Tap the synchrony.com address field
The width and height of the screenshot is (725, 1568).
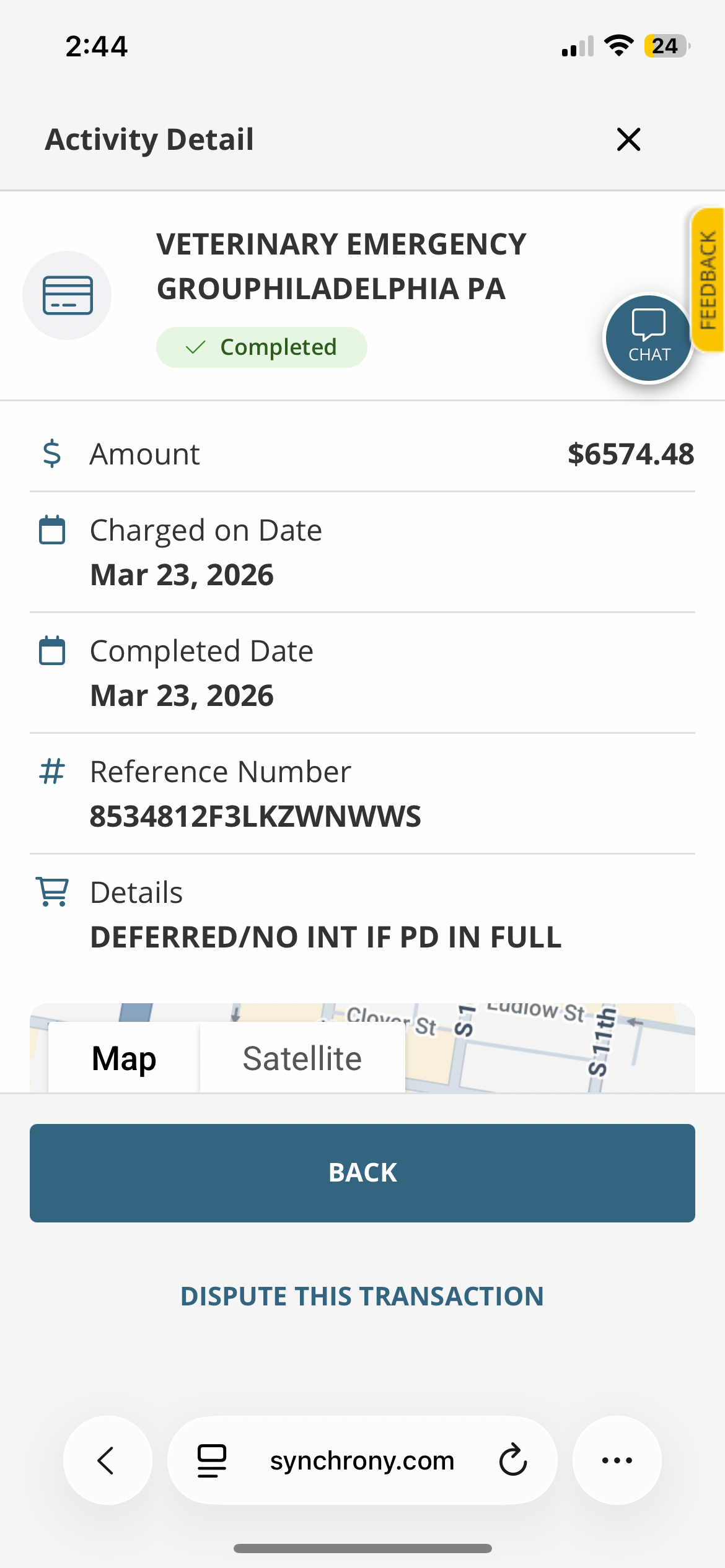coord(362,1460)
